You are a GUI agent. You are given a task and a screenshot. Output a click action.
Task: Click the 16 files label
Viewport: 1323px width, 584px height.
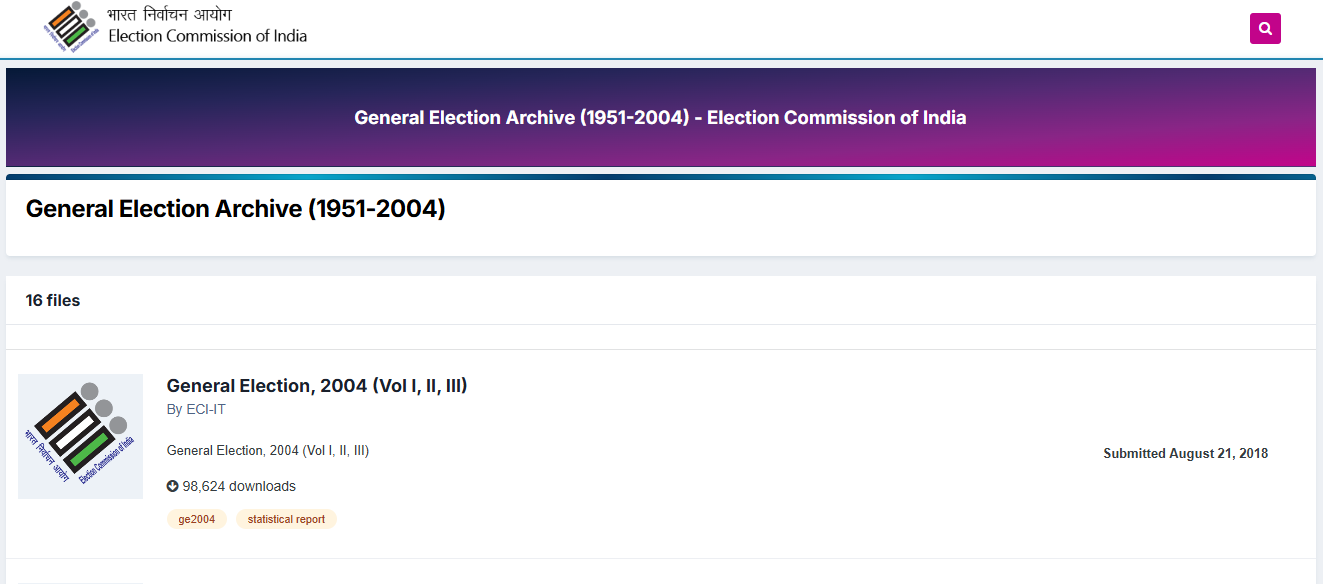[52, 300]
